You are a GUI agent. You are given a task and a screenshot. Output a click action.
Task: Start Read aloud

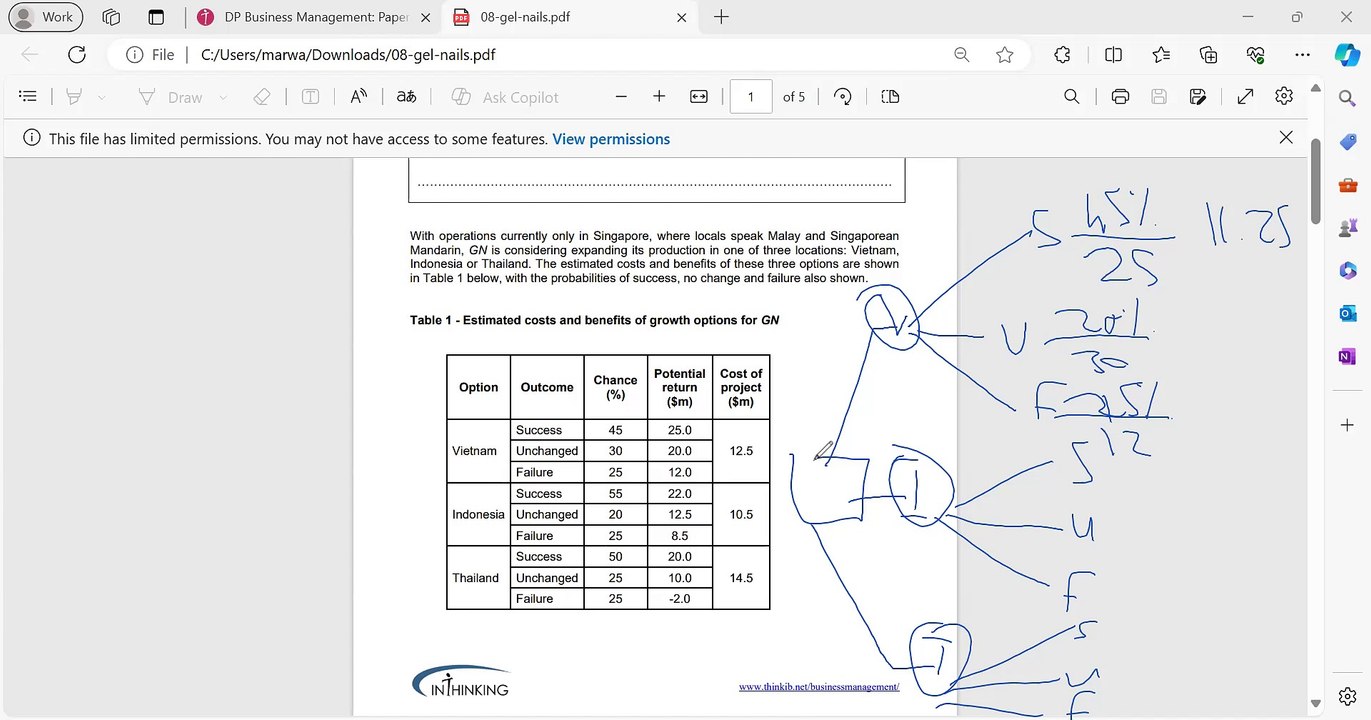click(x=359, y=97)
